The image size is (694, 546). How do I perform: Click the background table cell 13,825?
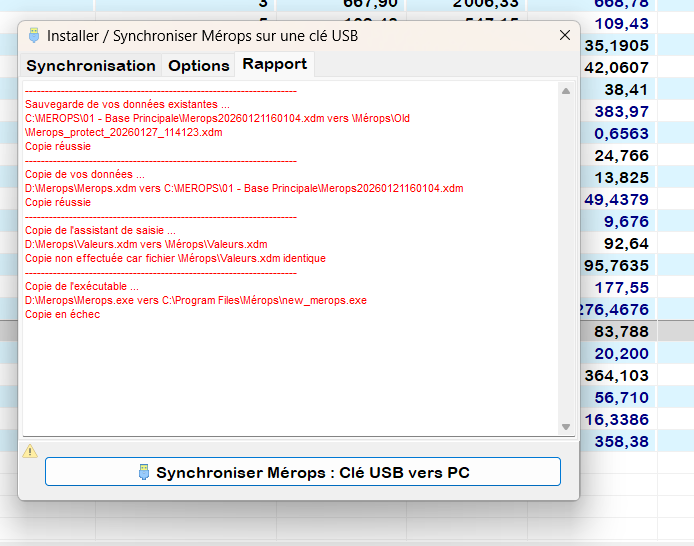coord(621,178)
